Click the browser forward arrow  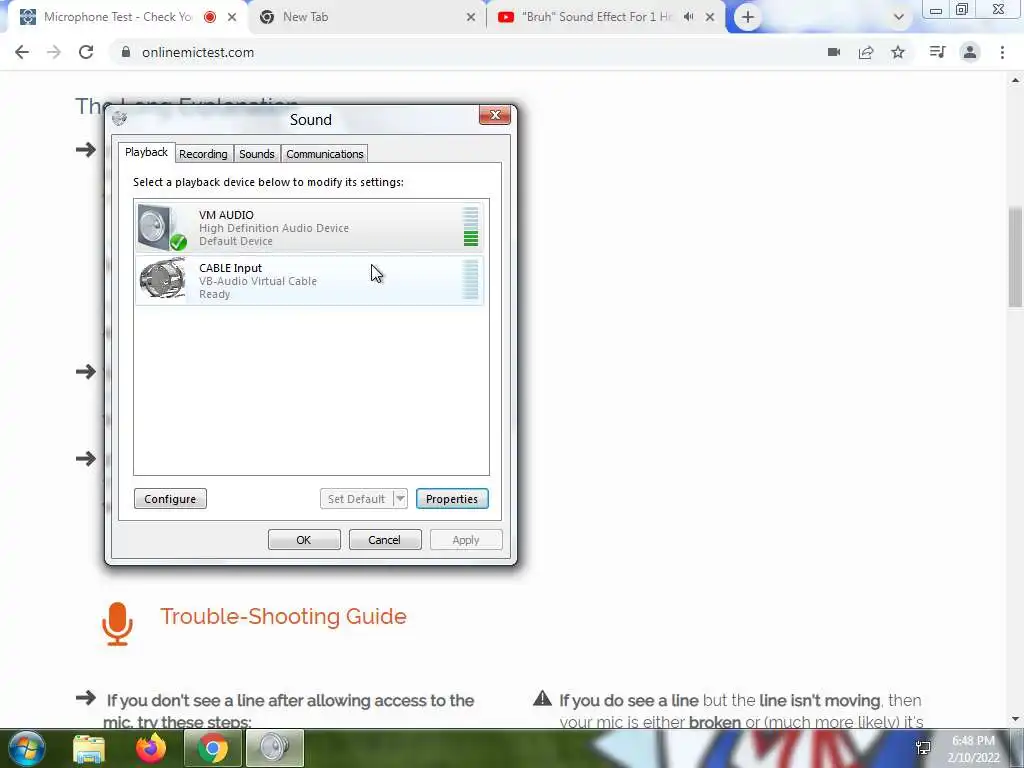pos(54,52)
